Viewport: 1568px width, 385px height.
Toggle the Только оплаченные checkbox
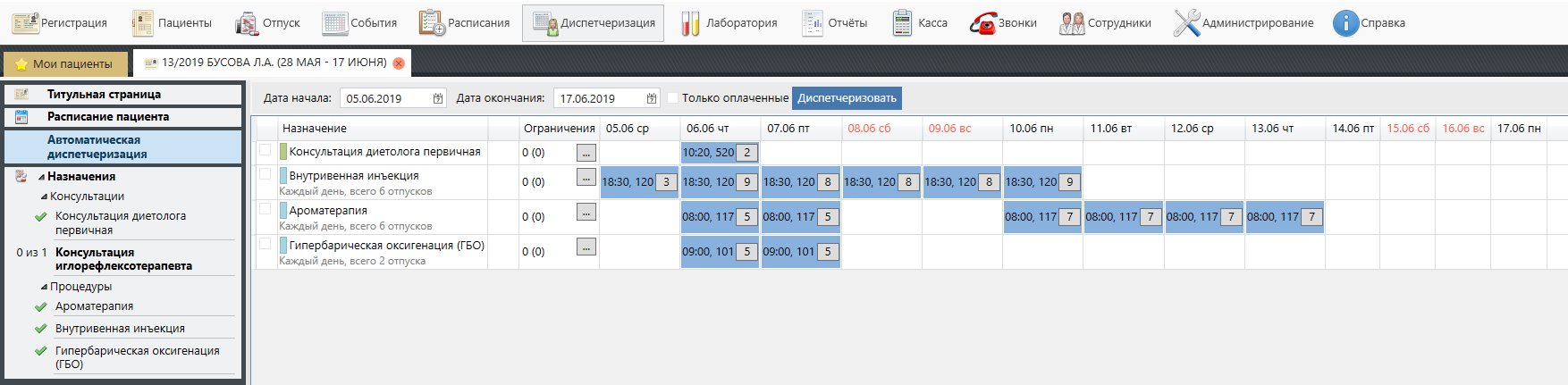[673, 98]
